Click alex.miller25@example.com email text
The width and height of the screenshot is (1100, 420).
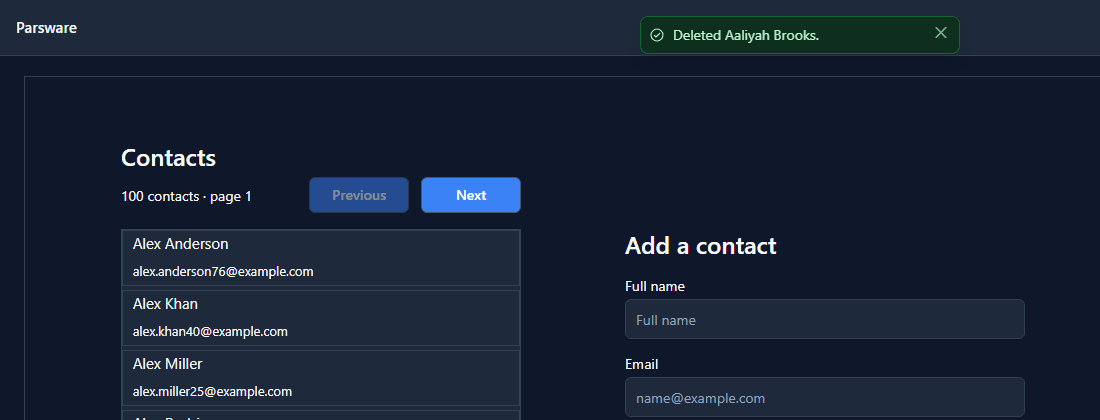pyautogui.click(x=213, y=391)
